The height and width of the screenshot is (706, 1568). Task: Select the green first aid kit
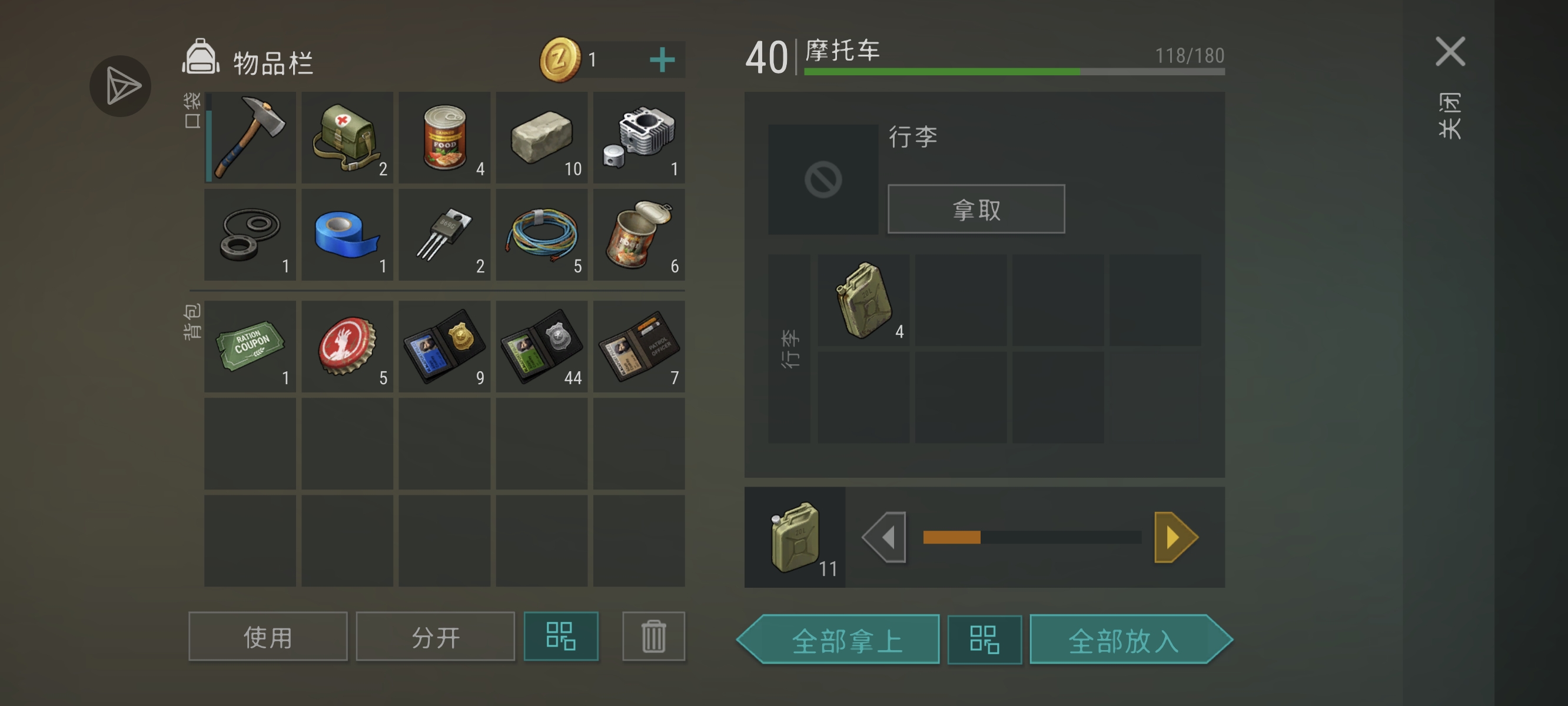click(348, 138)
